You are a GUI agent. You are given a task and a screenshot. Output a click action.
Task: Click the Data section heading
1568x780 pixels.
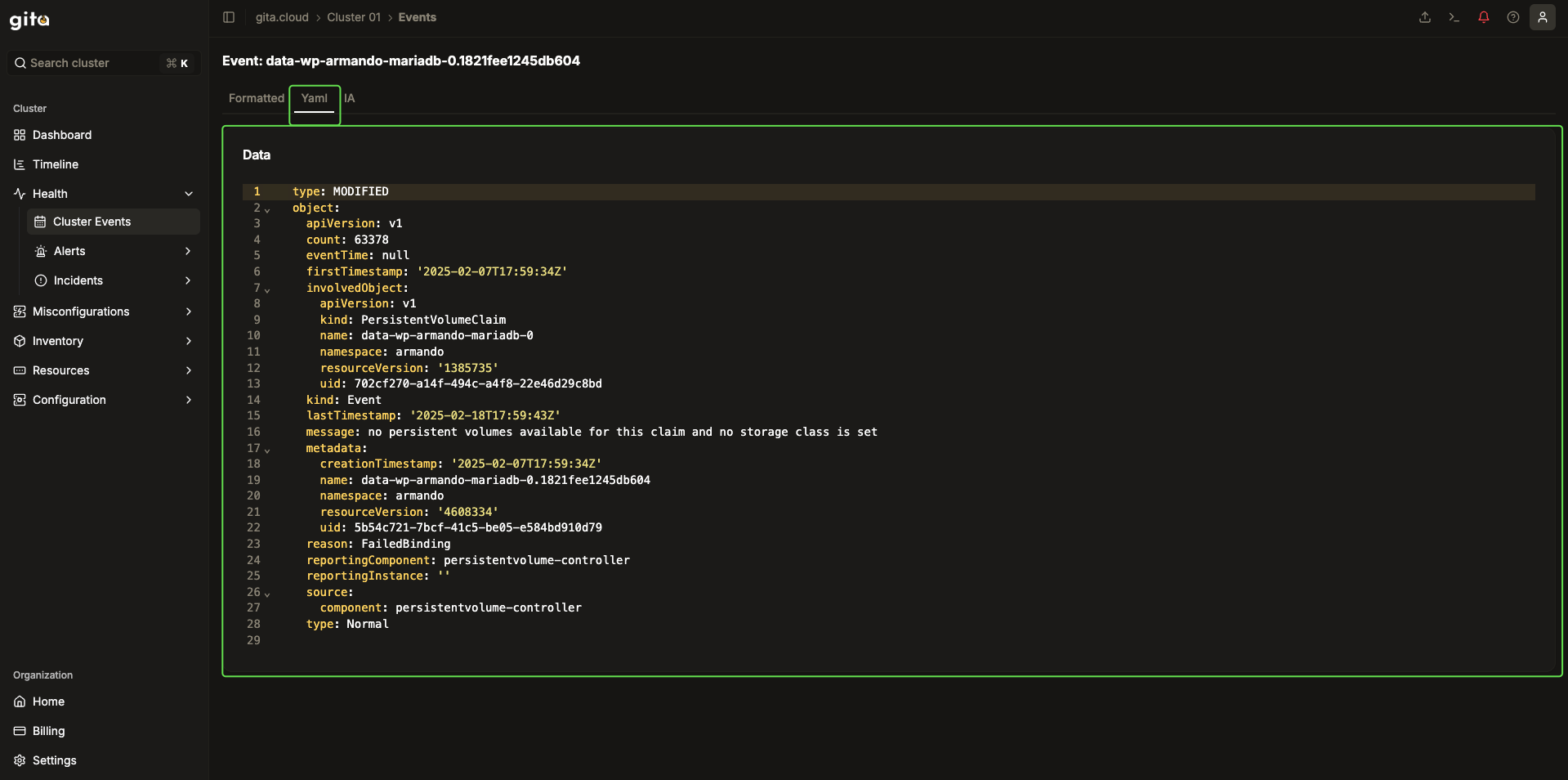(257, 155)
